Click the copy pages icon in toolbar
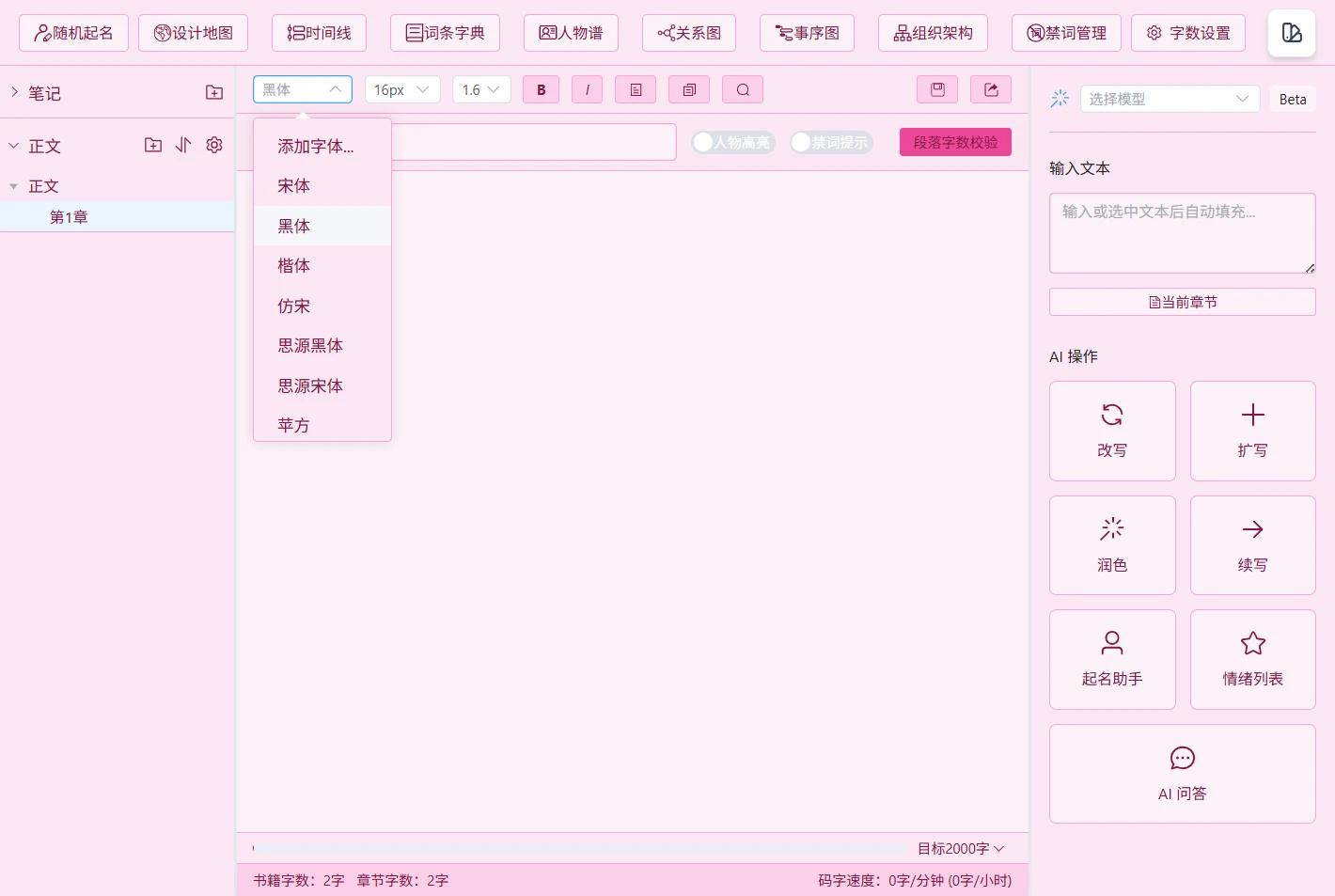1335x896 pixels. (x=689, y=89)
